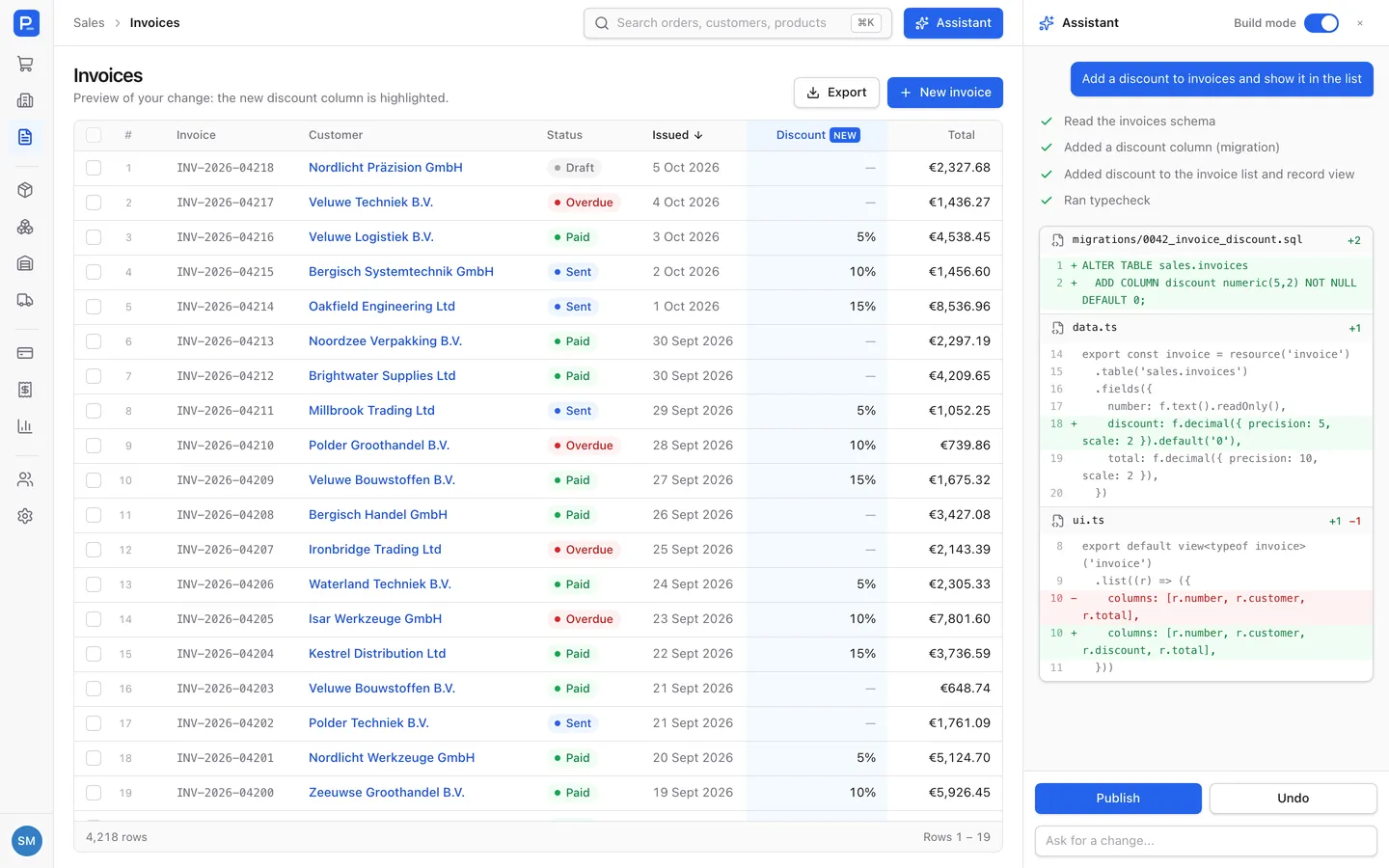Click the Ask for a change input
This screenshot has height=868, width=1389.
[x=1206, y=841]
